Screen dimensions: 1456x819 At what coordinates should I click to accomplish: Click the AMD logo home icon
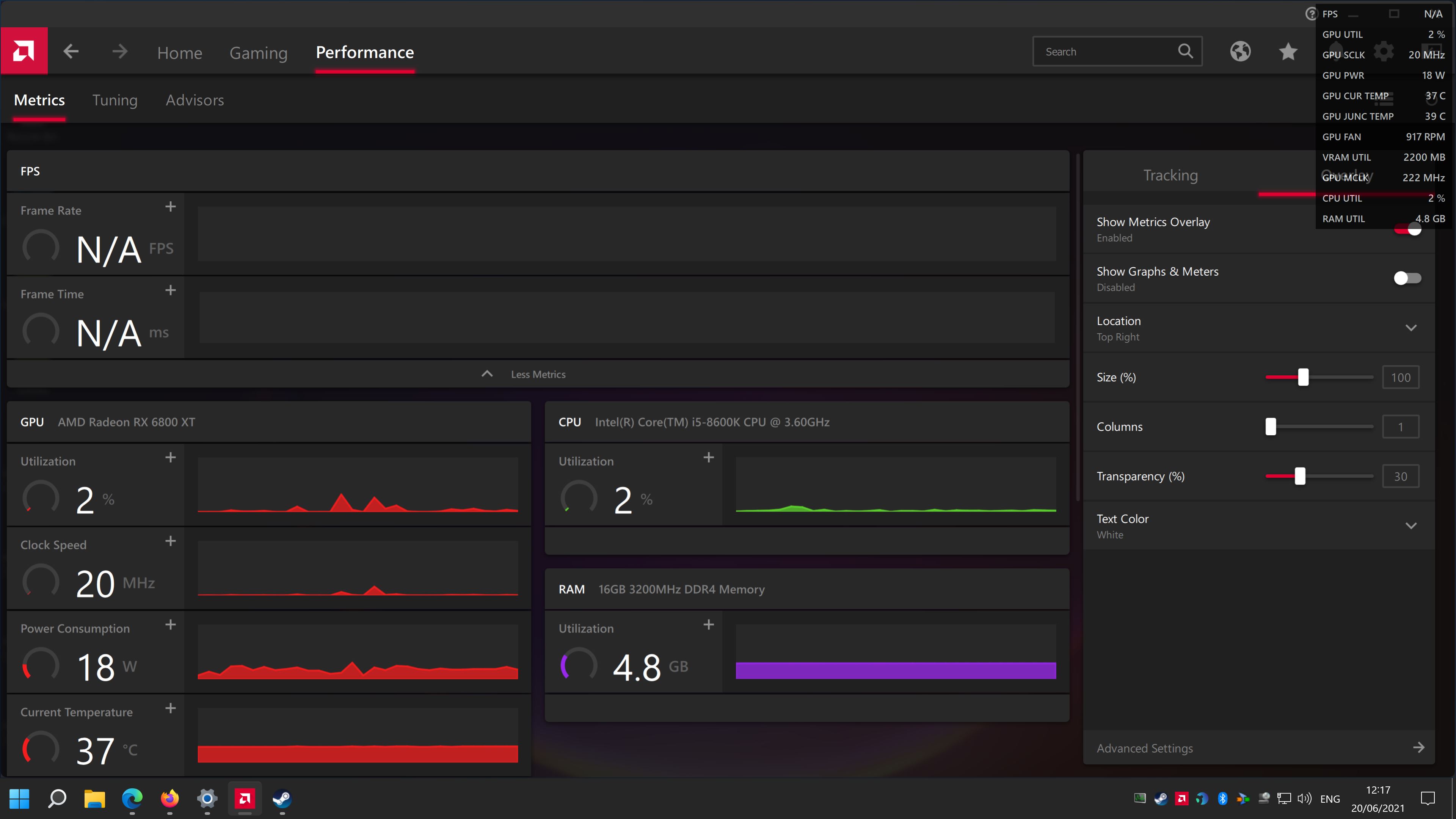tap(24, 51)
